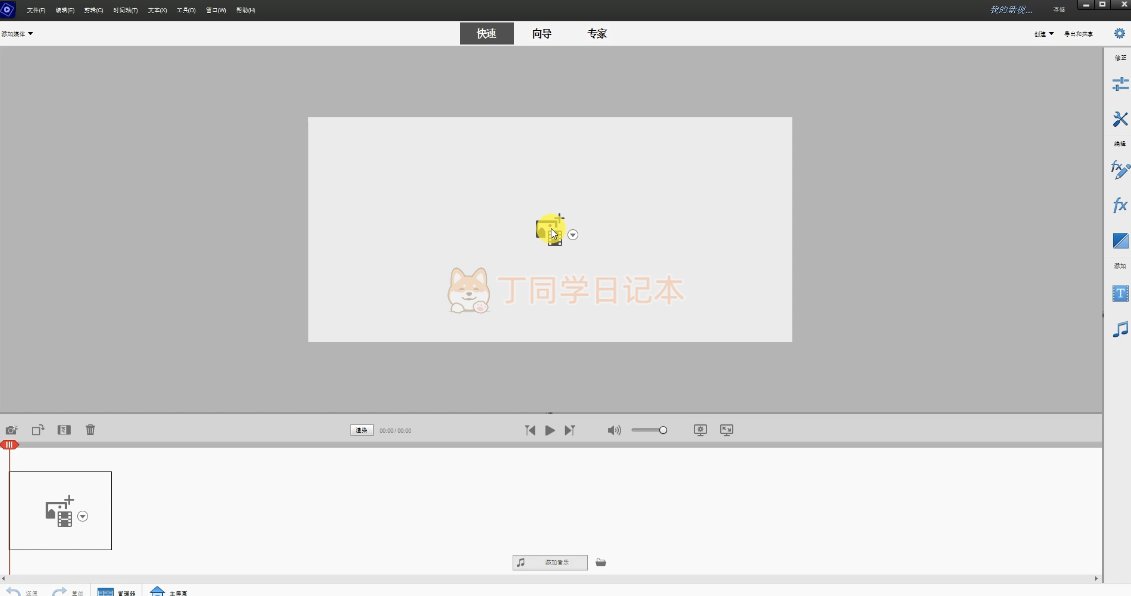Viewport: 1131px width, 596px height.
Task: Mute audio with the speaker icon
Action: [614, 430]
